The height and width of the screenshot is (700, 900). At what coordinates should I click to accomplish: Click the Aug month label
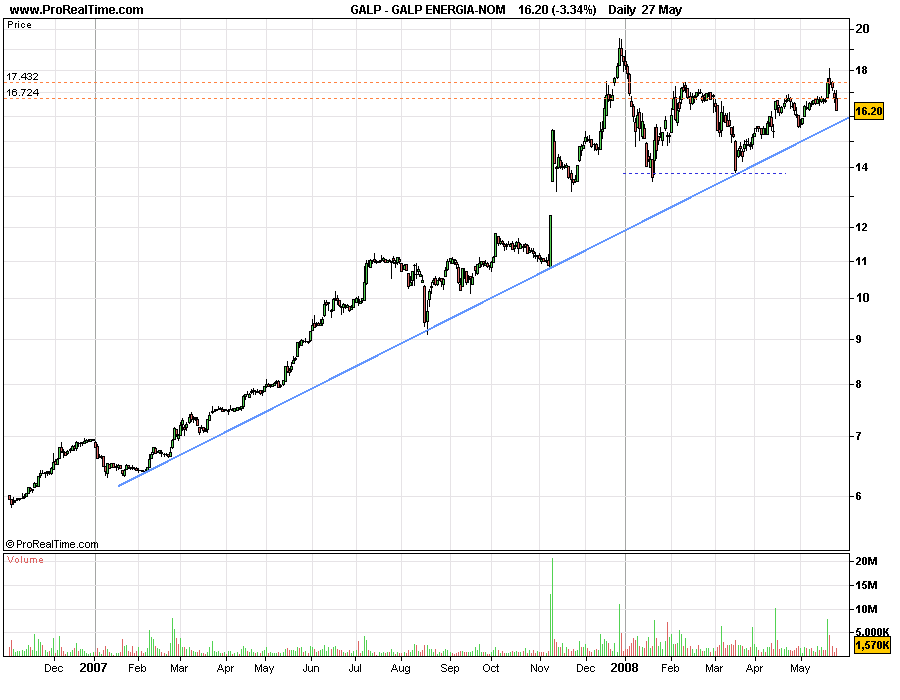tap(401, 668)
